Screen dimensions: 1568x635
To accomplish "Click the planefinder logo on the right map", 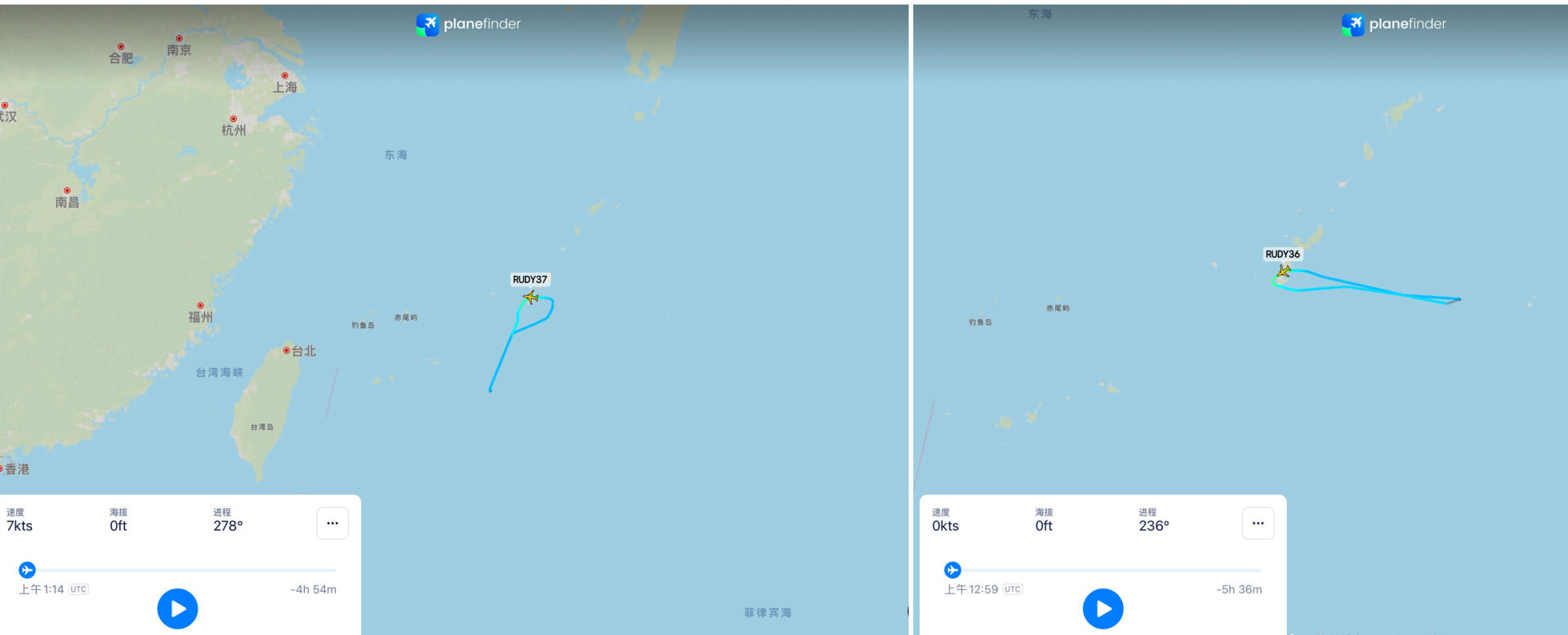I will pyautogui.click(x=1393, y=24).
